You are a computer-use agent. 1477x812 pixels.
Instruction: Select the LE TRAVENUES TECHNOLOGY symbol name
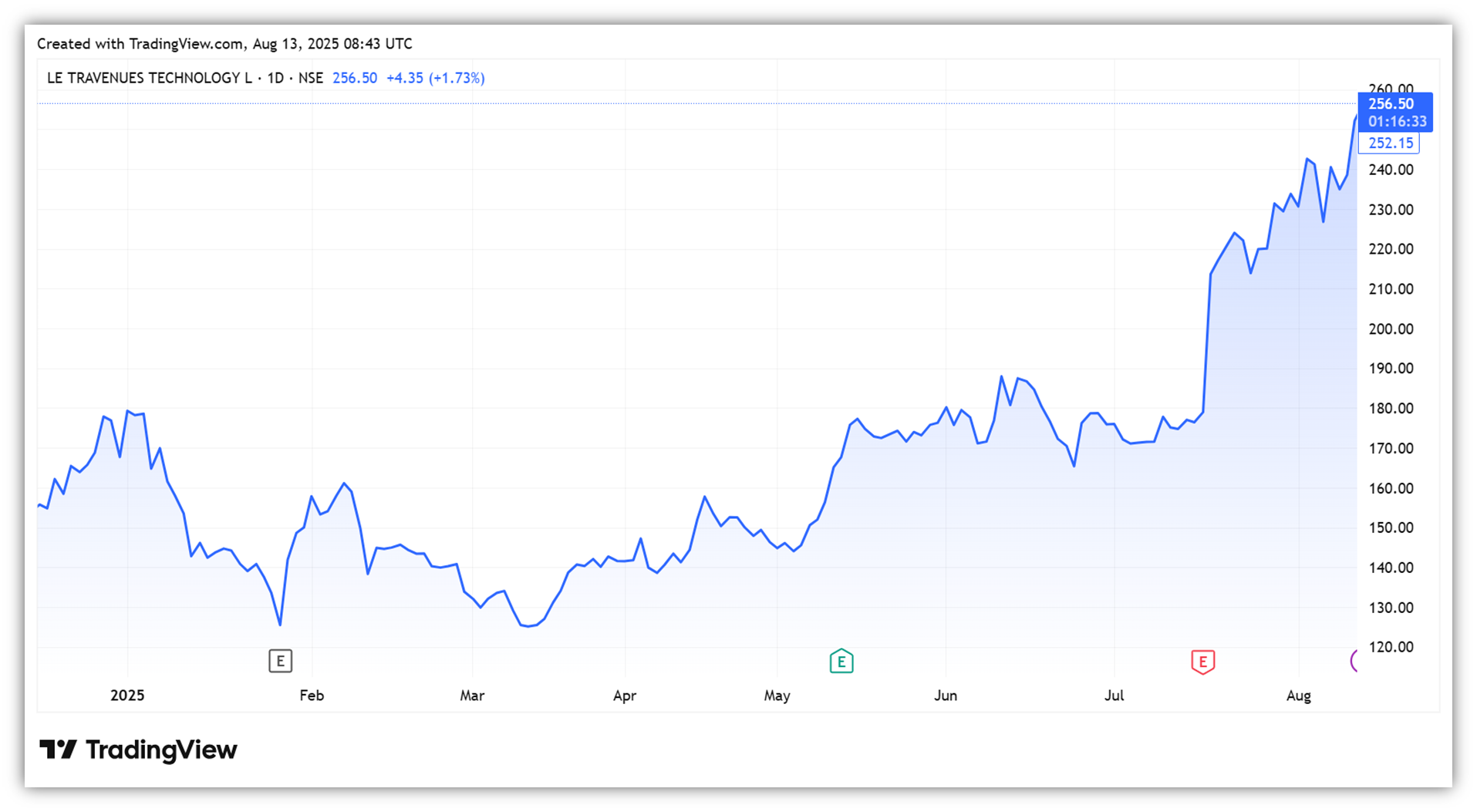pos(149,78)
